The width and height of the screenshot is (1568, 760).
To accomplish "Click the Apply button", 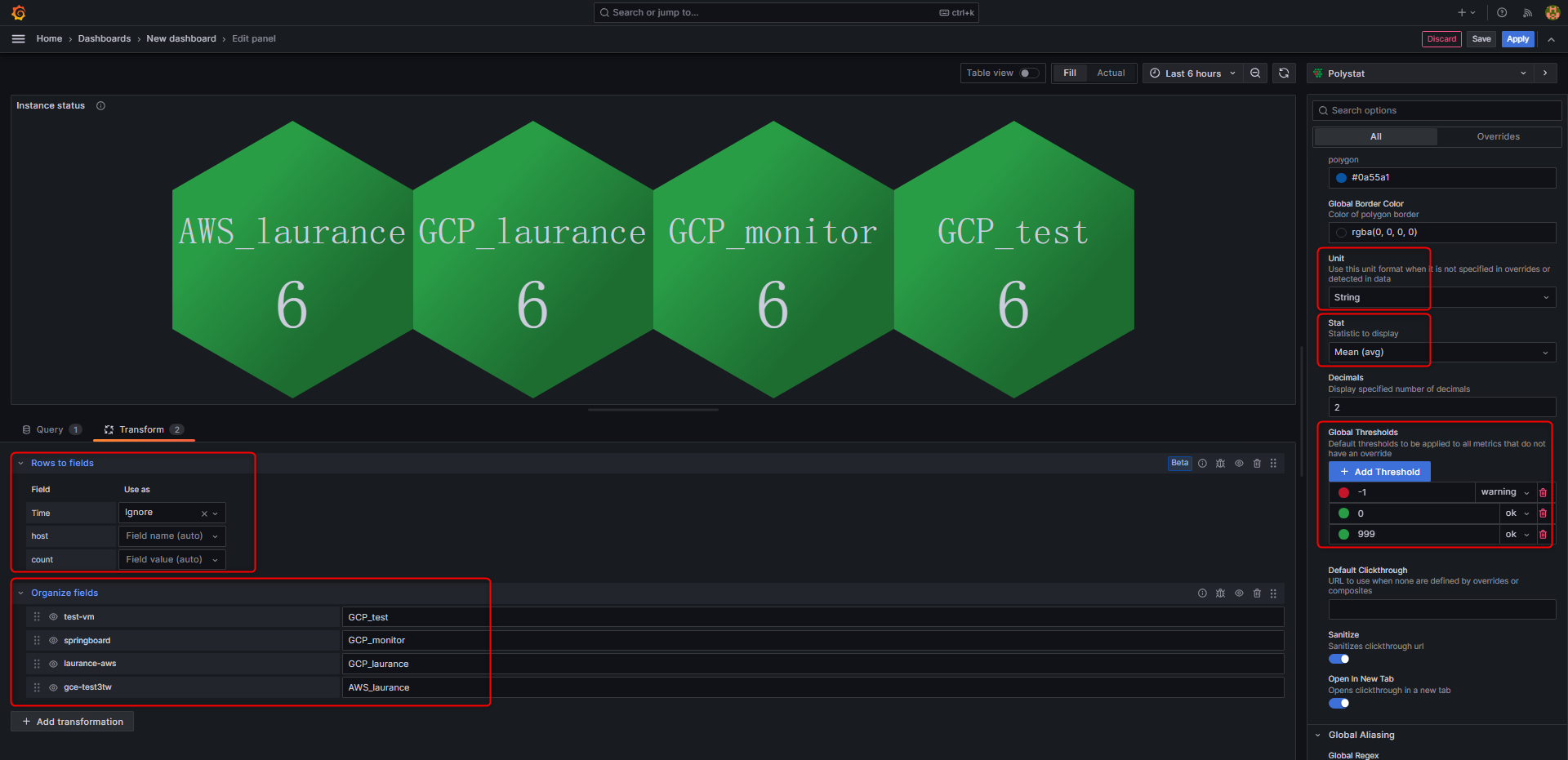I will pyautogui.click(x=1517, y=39).
